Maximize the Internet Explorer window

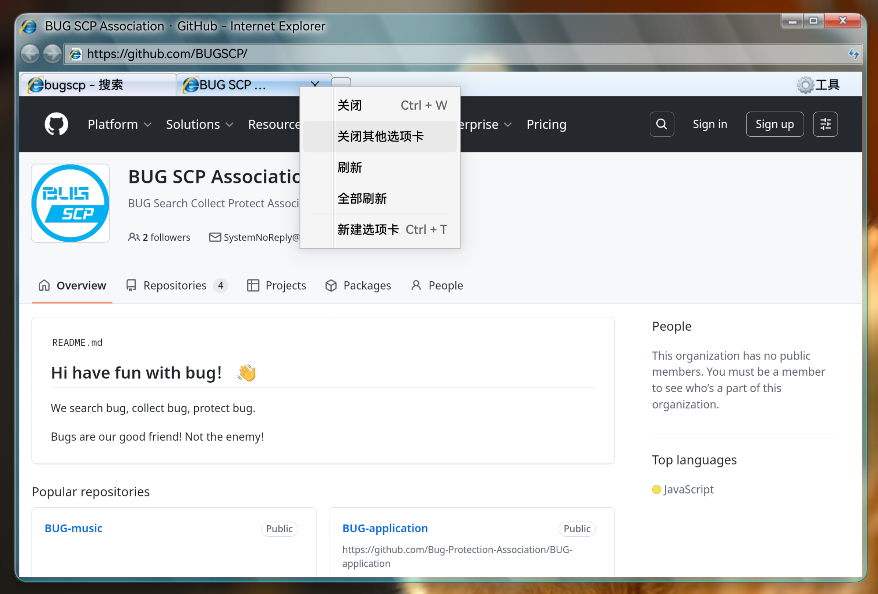pyautogui.click(x=814, y=21)
